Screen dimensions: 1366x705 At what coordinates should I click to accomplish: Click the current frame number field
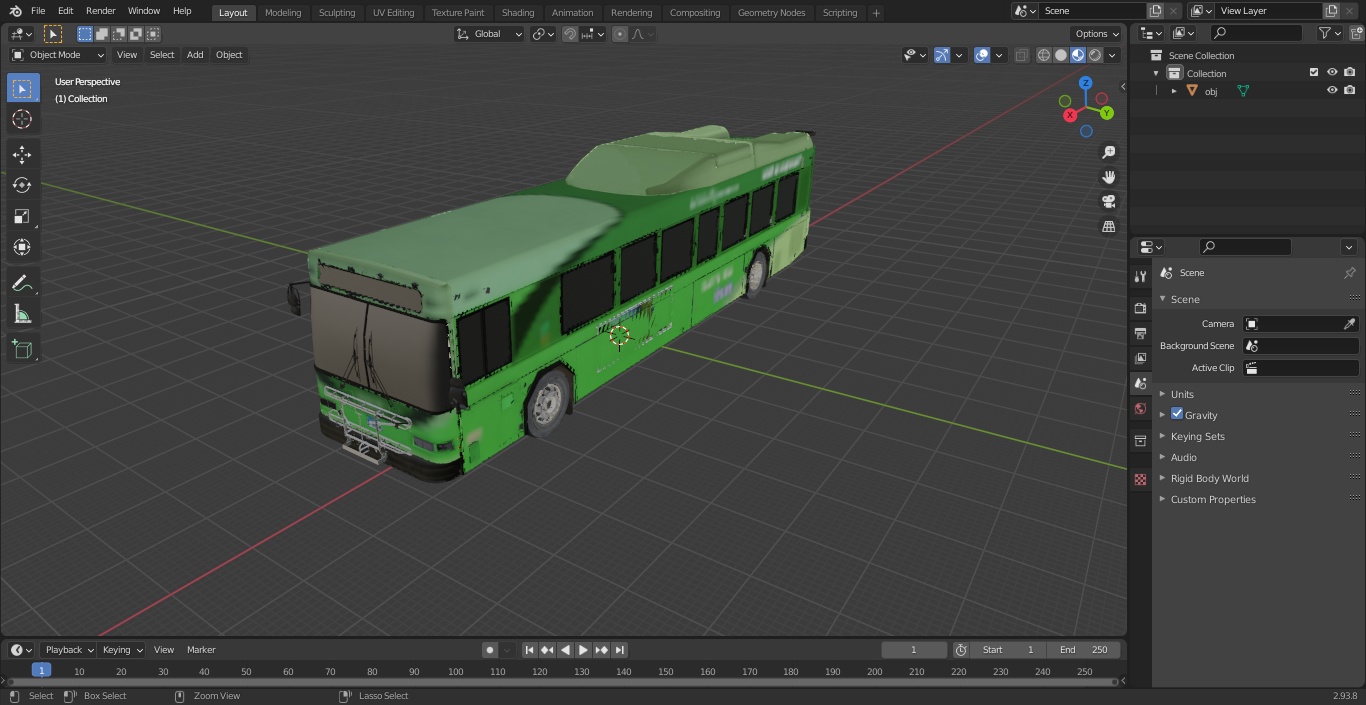click(913, 650)
